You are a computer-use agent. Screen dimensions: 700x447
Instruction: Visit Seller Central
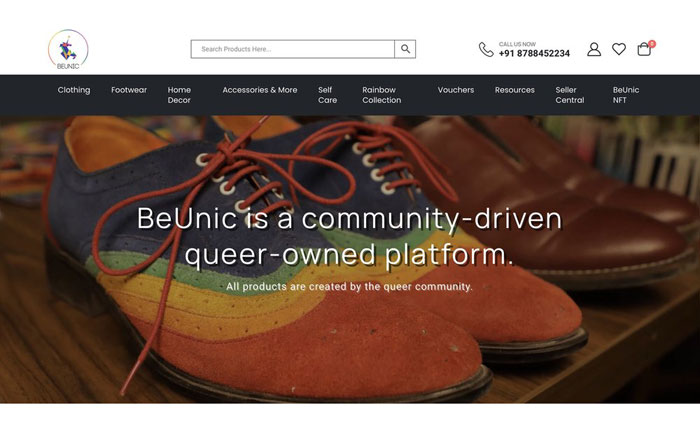pyautogui.click(x=570, y=95)
